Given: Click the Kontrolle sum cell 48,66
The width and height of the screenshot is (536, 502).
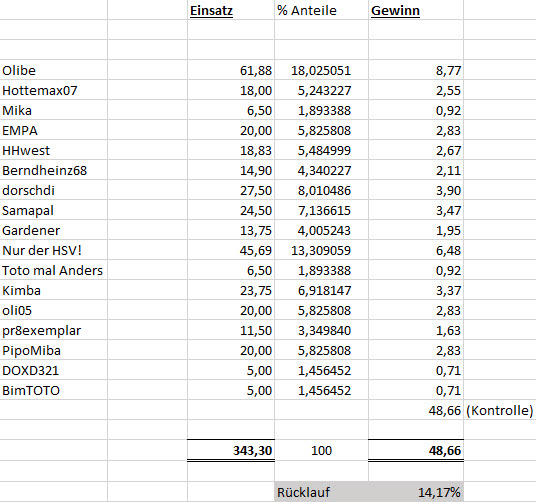Looking at the screenshot, I should coord(416,410).
